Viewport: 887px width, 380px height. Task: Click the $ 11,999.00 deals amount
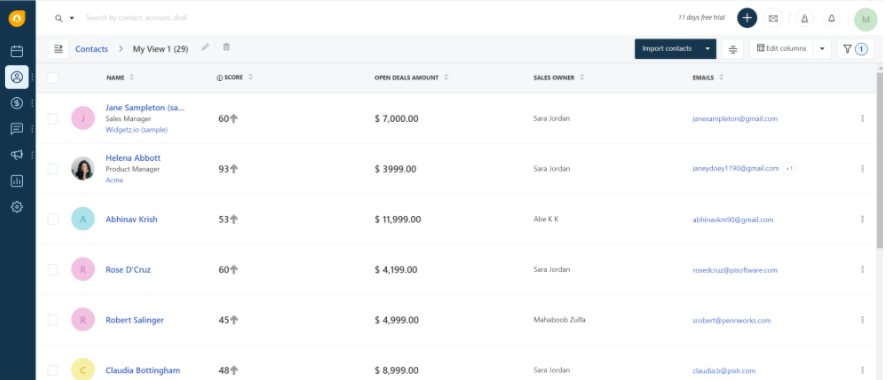(398, 219)
